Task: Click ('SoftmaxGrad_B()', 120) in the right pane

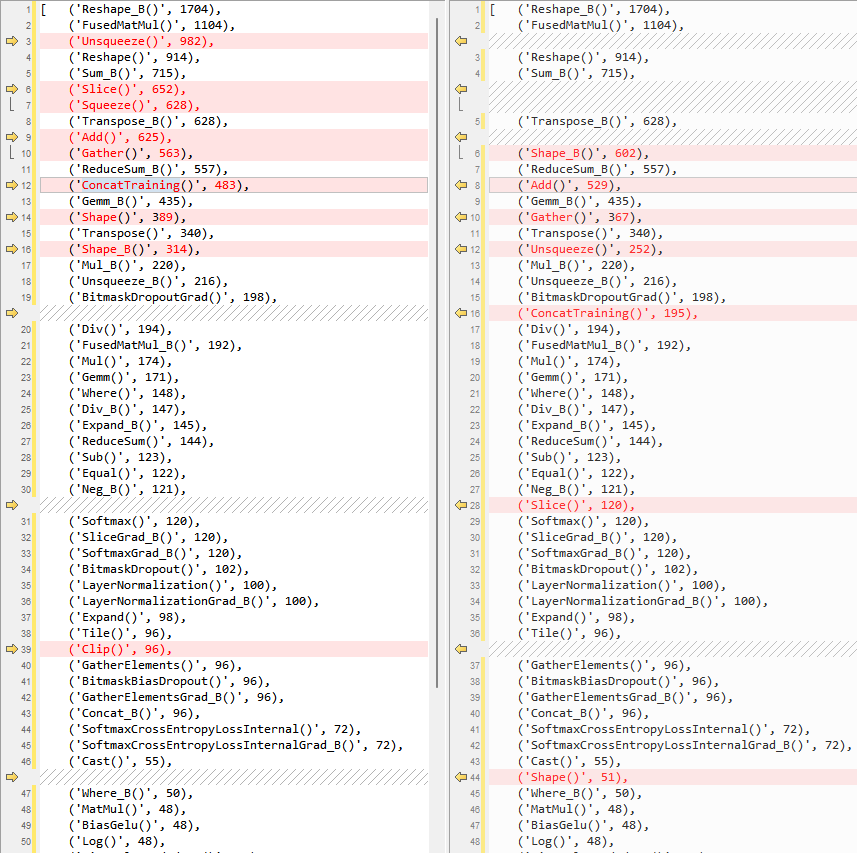Action: click(x=605, y=553)
